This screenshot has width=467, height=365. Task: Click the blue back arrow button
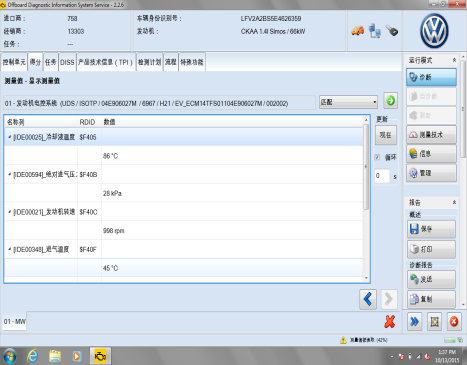368,299
